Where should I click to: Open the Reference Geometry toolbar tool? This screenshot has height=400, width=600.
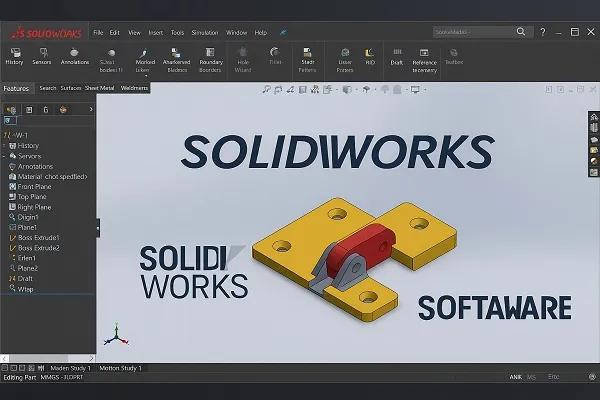(x=424, y=60)
